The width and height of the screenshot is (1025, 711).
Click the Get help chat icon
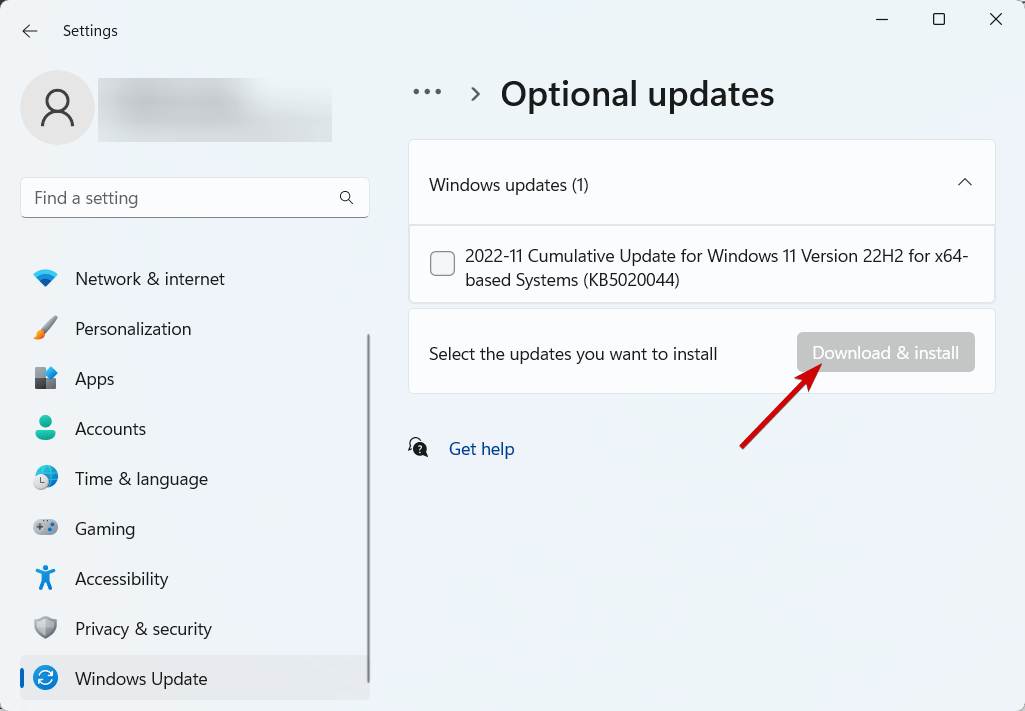tap(418, 448)
